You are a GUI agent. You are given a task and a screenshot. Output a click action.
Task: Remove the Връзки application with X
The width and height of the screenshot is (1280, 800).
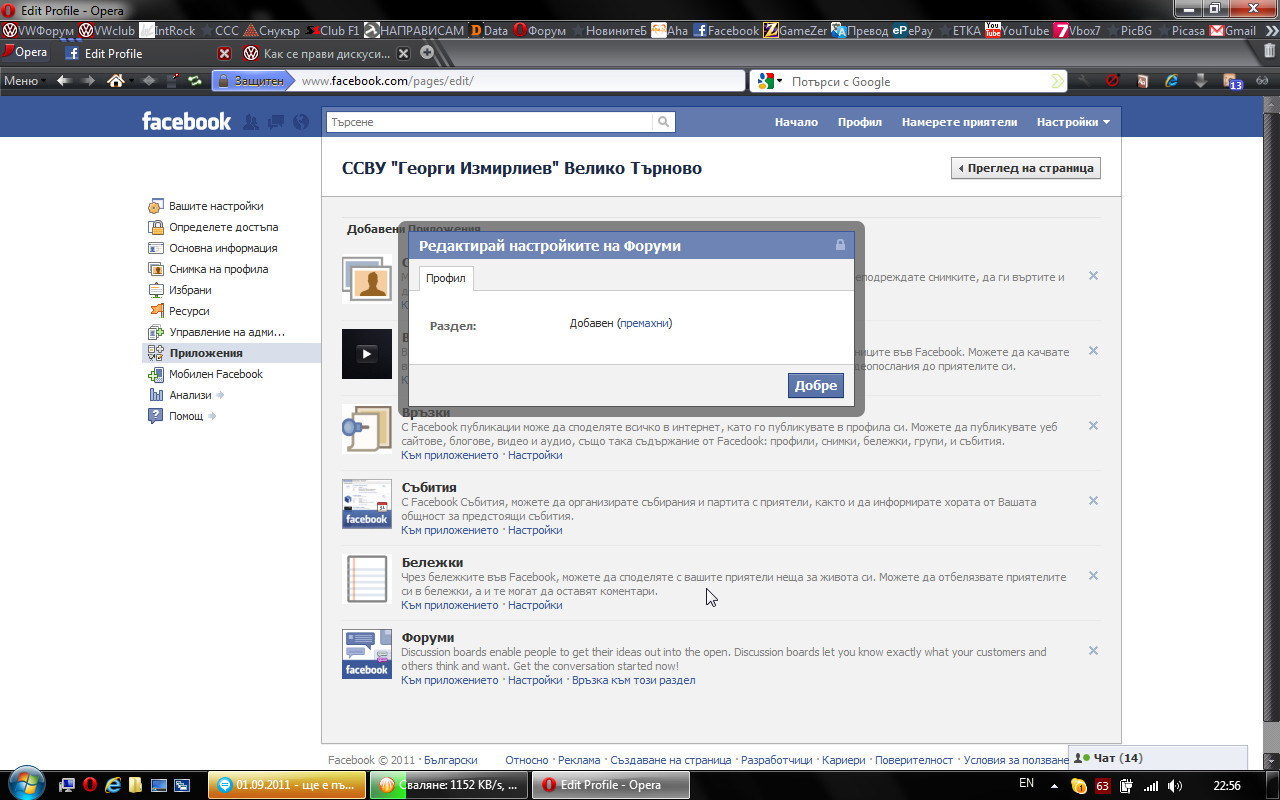click(x=1093, y=426)
